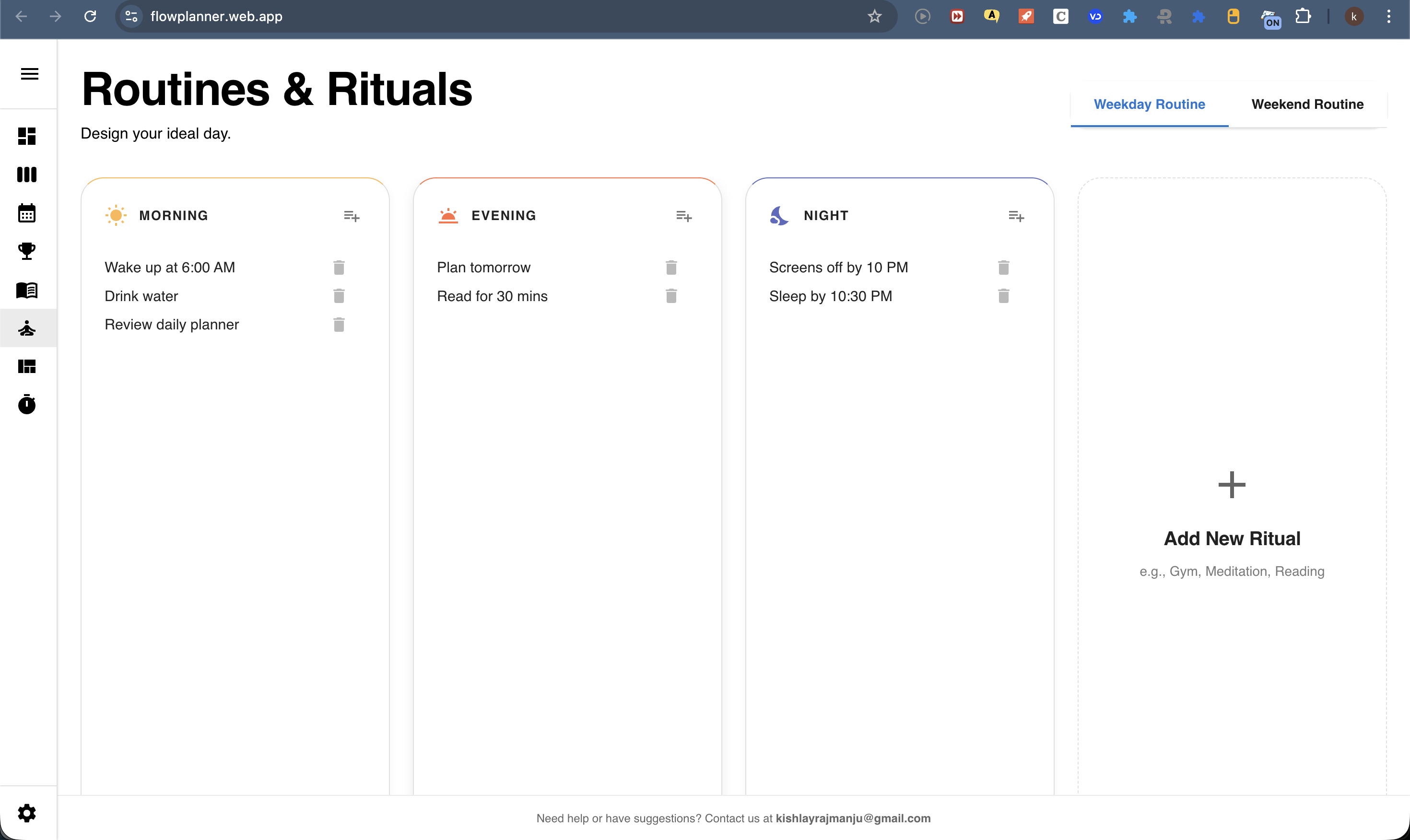
Task: Delete the Read for 30 mins task
Action: point(671,296)
